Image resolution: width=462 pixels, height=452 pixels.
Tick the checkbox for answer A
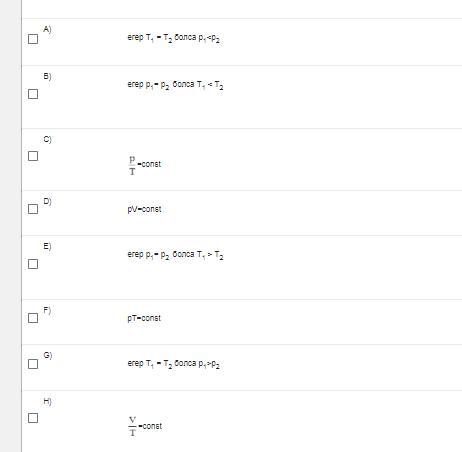(33, 39)
